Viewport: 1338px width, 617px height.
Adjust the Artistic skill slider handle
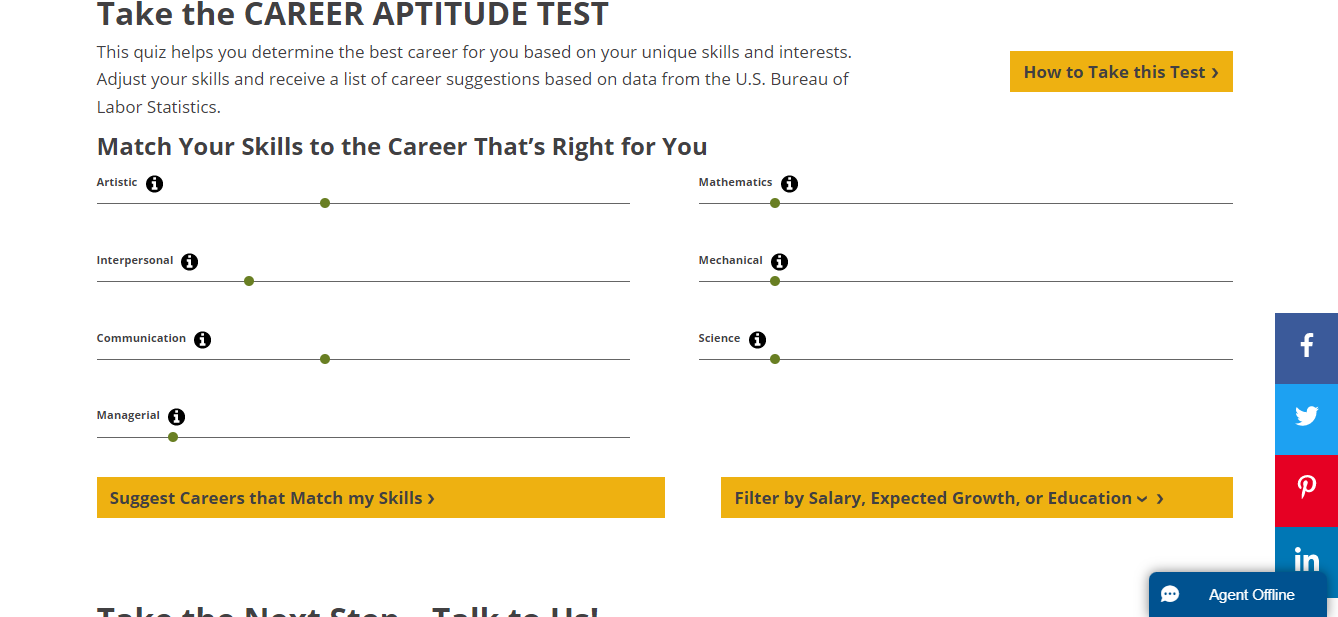click(x=325, y=202)
